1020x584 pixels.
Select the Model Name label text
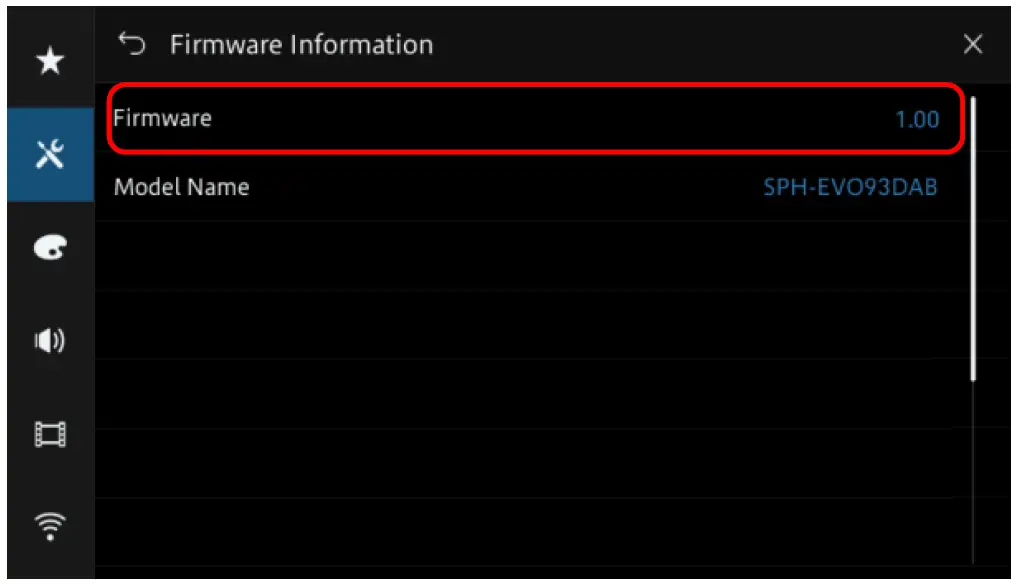point(181,187)
